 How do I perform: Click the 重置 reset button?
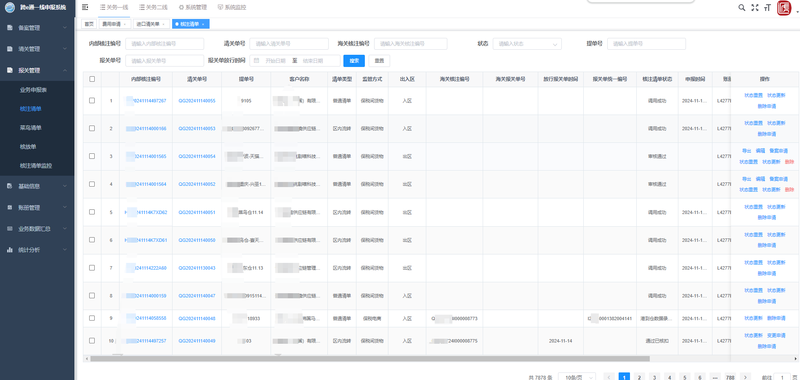(379, 61)
